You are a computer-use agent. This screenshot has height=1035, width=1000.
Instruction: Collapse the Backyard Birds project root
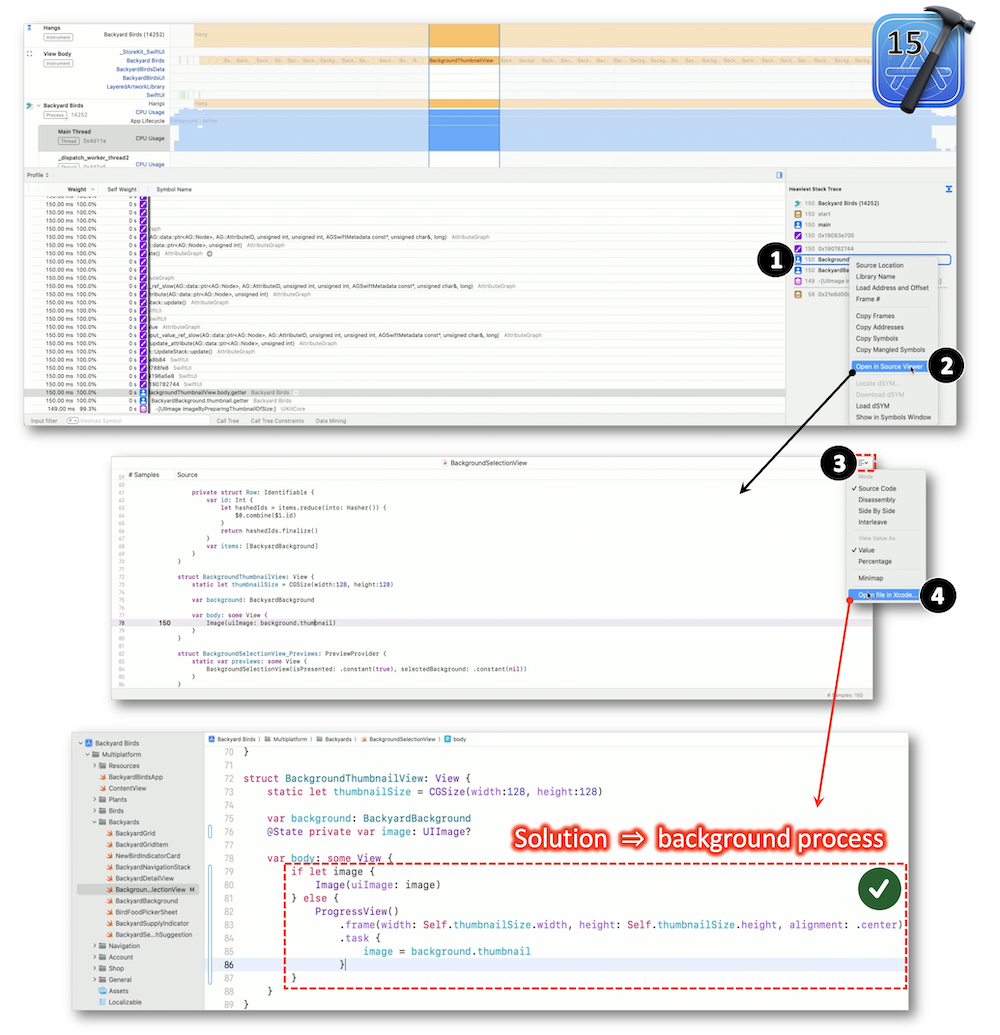[x=81, y=743]
